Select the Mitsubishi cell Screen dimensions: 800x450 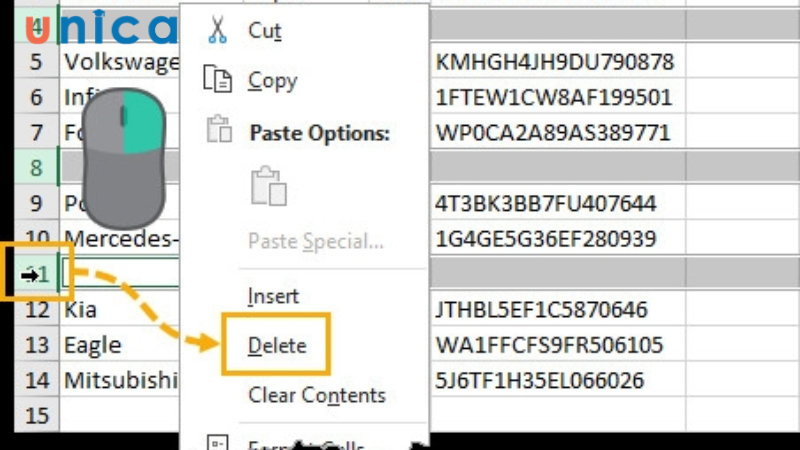[x=120, y=380]
